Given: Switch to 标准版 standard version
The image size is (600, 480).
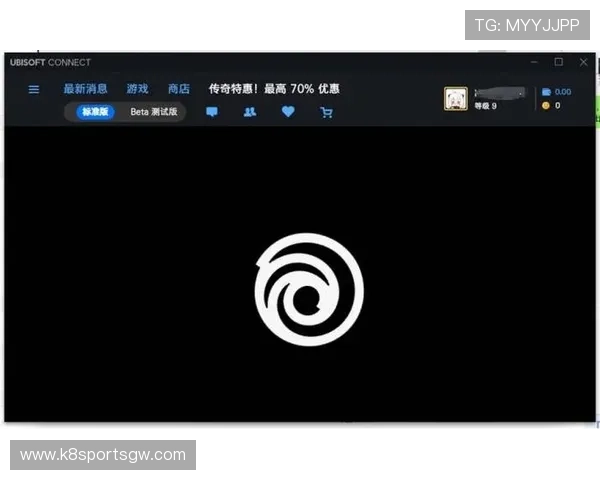Looking at the screenshot, I should (95, 112).
